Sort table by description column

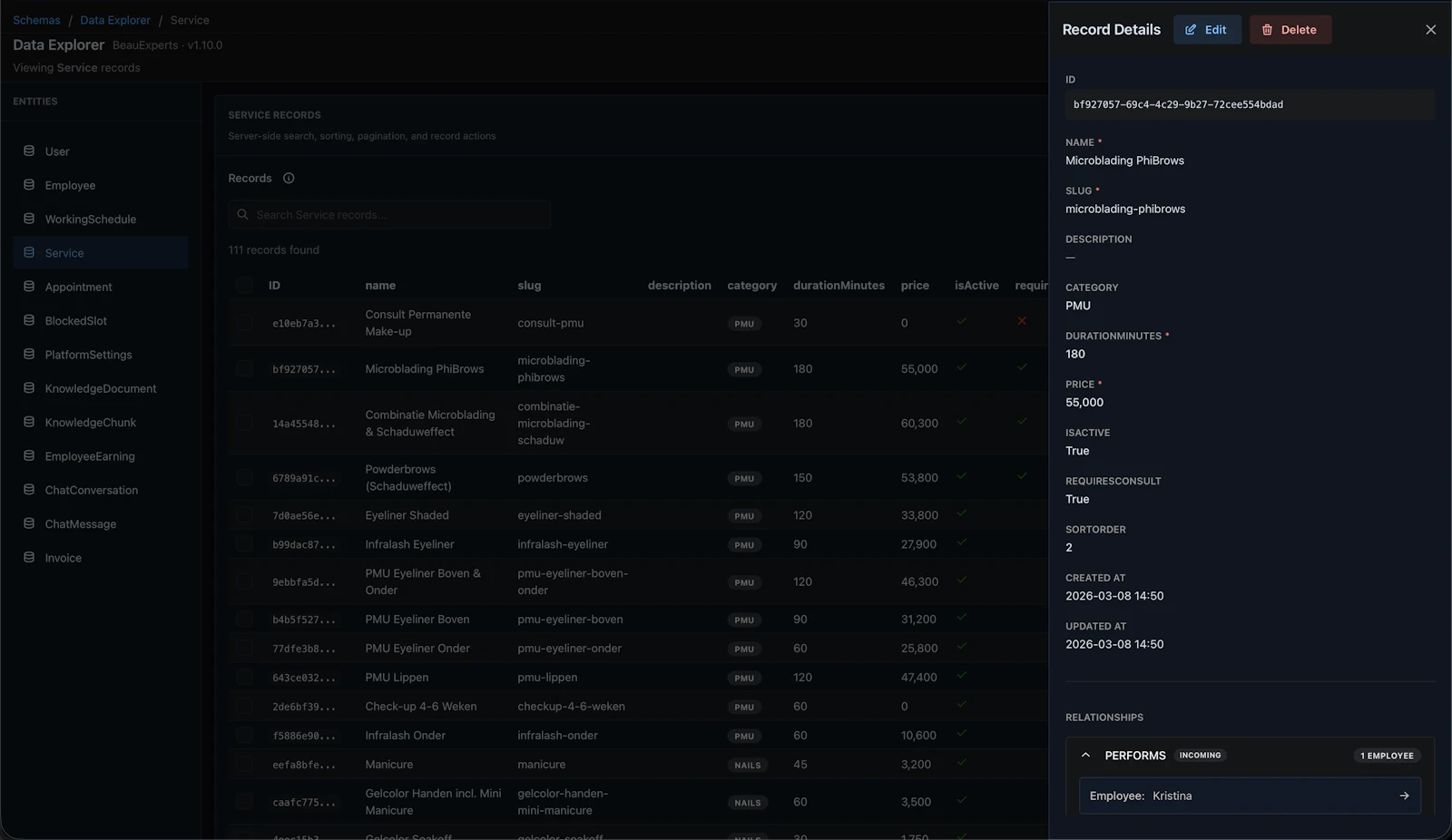679,285
